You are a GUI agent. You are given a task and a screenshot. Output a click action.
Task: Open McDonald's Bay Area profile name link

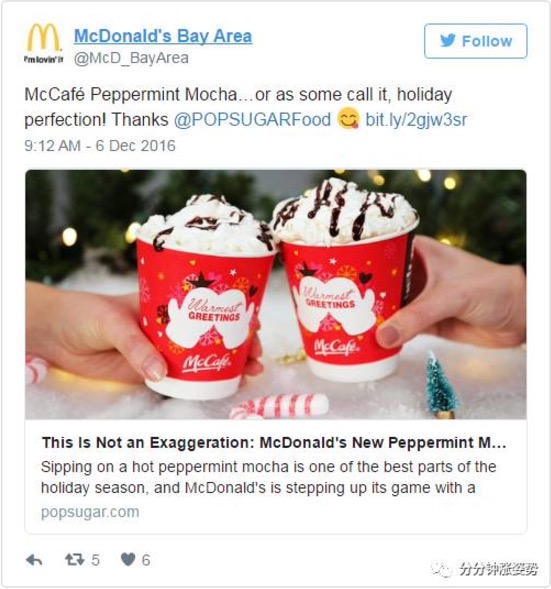163,36
